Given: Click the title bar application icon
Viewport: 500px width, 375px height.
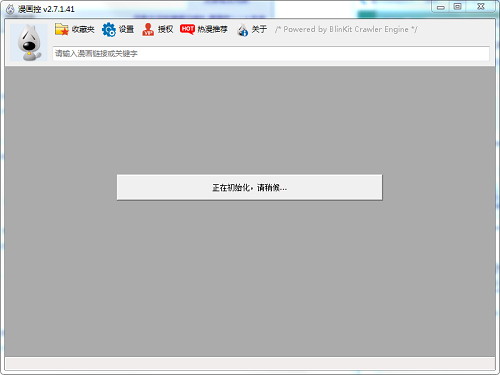Looking at the screenshot, I should [x=10, y=9].
